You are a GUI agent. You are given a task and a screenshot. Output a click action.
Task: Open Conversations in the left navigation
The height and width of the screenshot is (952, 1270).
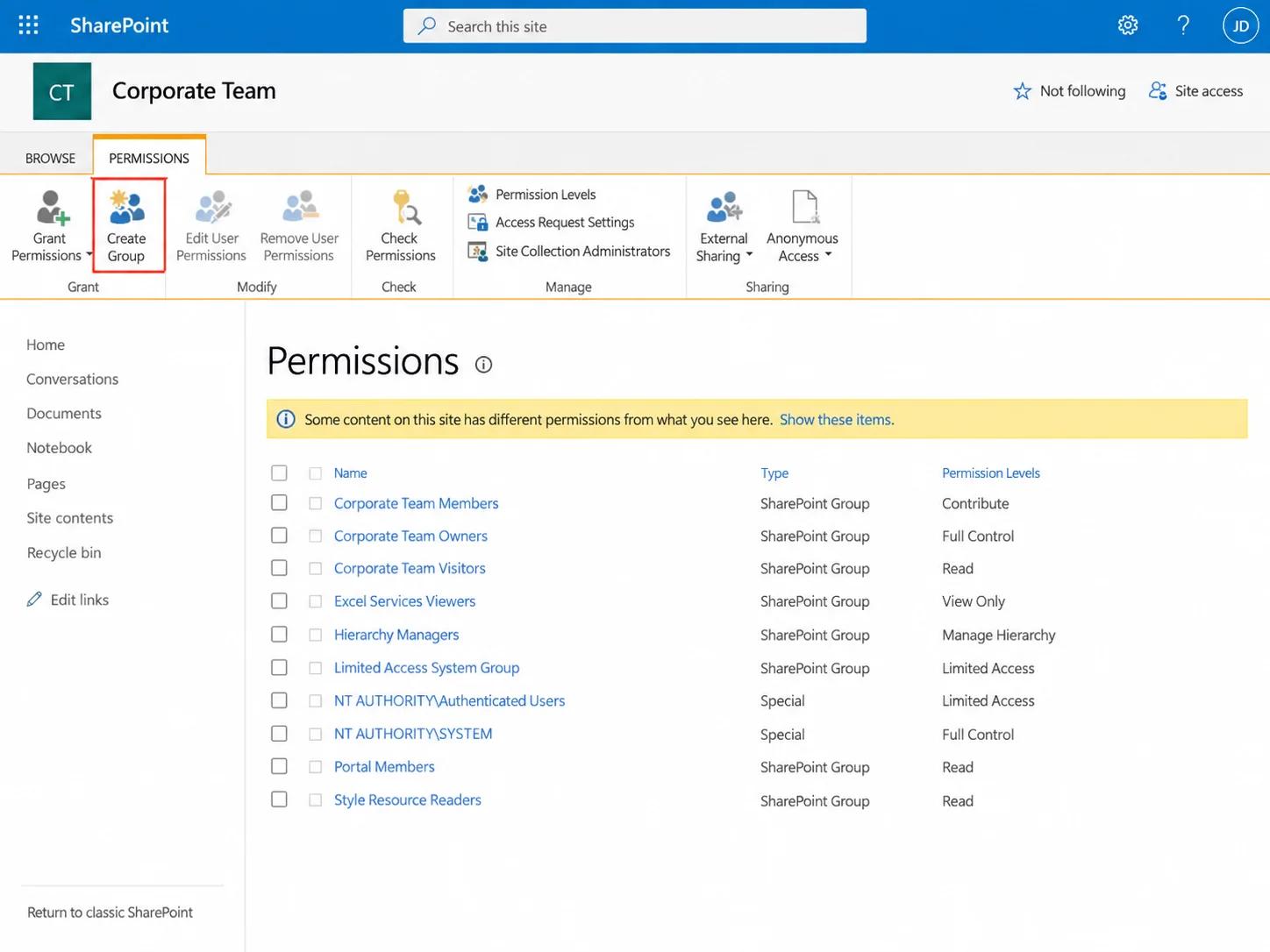72,380
